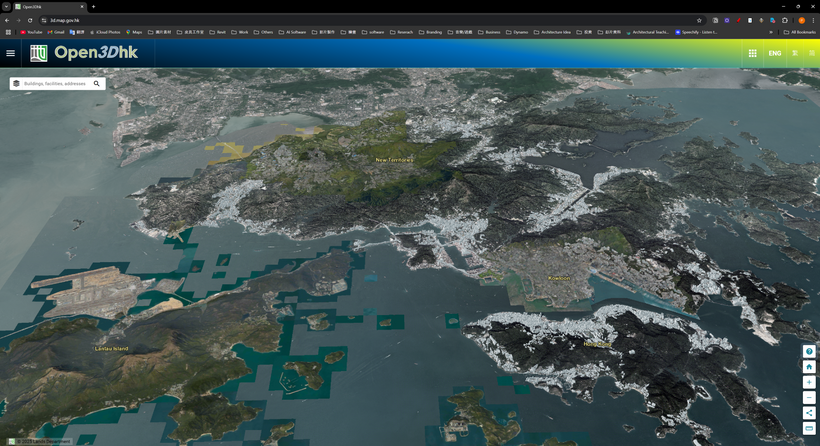Open the apps grid icon in header
Screen dimensions: 820x446
point(752,53)
